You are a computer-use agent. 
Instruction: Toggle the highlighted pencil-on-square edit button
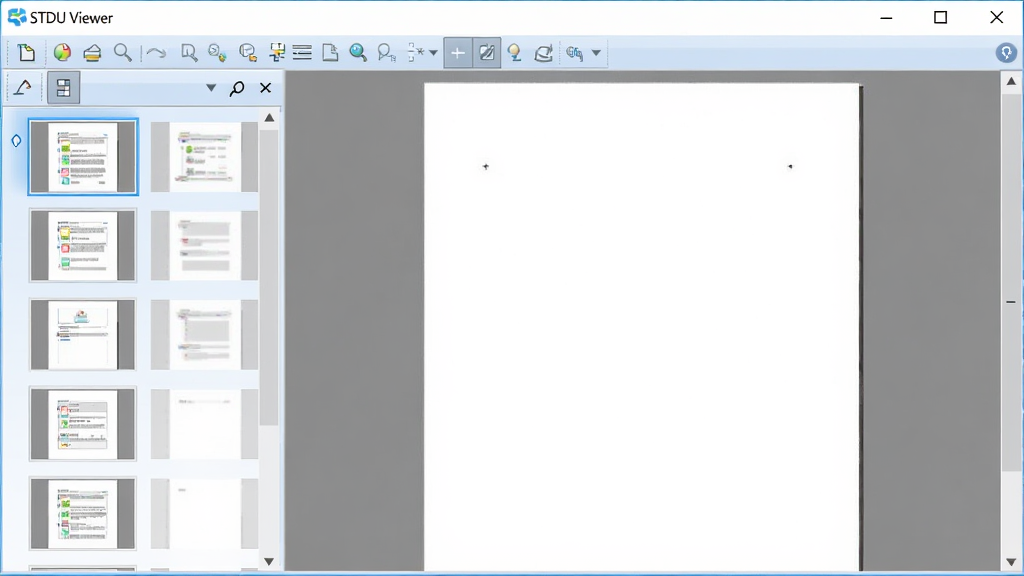click(487, 53)
